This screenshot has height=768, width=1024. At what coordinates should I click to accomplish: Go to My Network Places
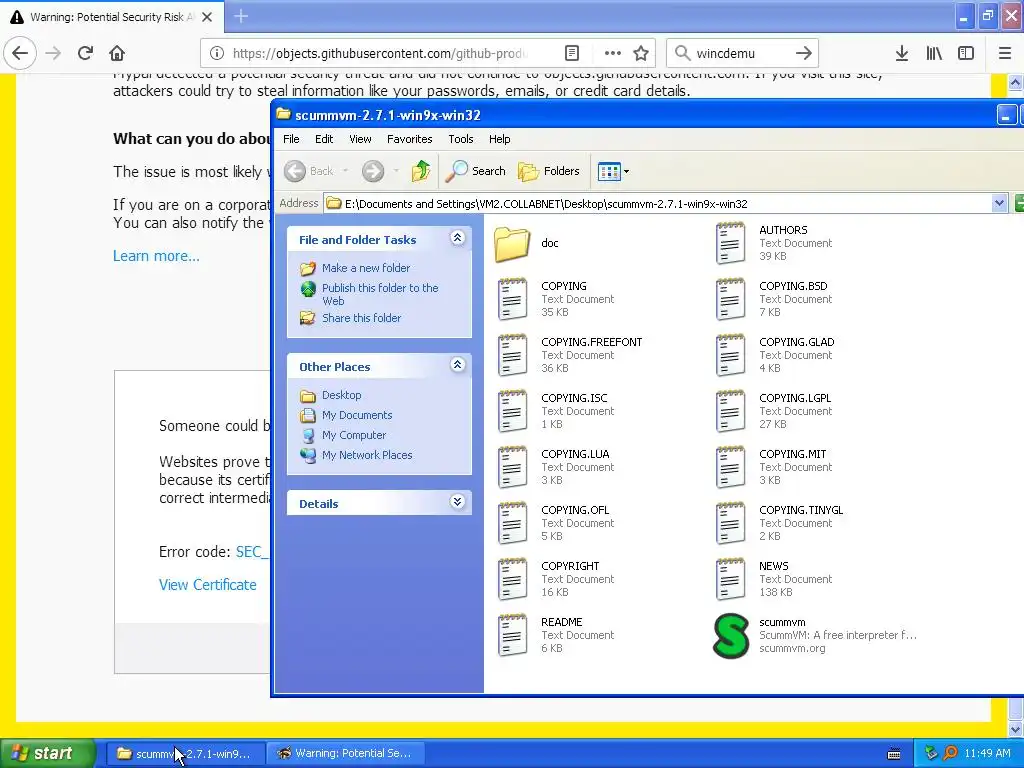(x=367, y=455)
